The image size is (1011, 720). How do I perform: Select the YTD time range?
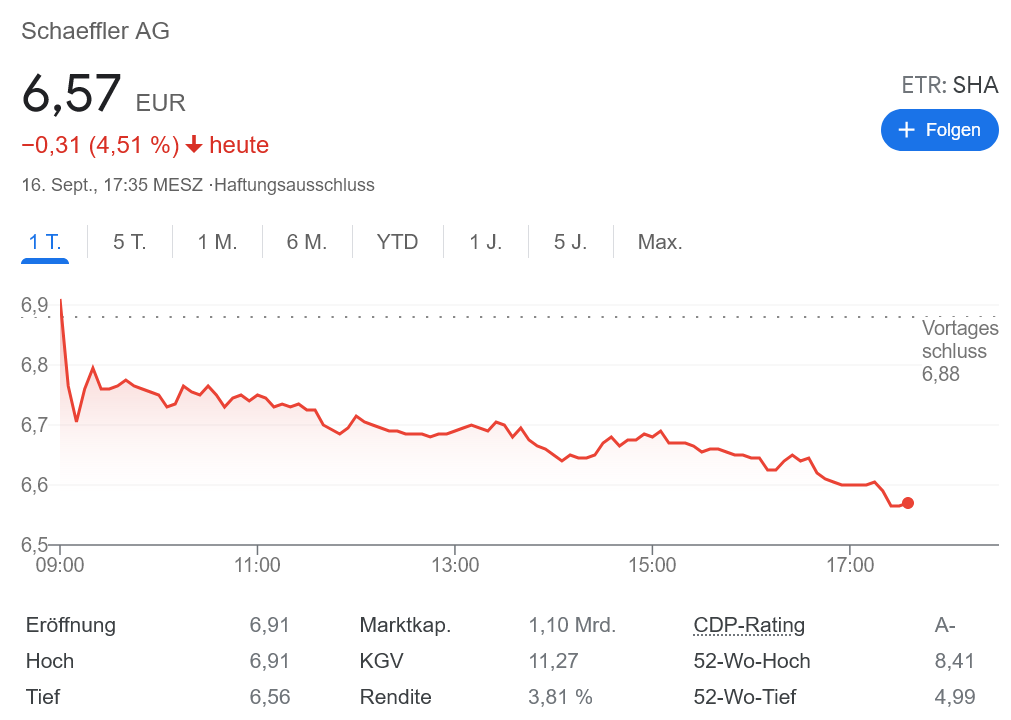pyautogui.click(x=397, y=242)
